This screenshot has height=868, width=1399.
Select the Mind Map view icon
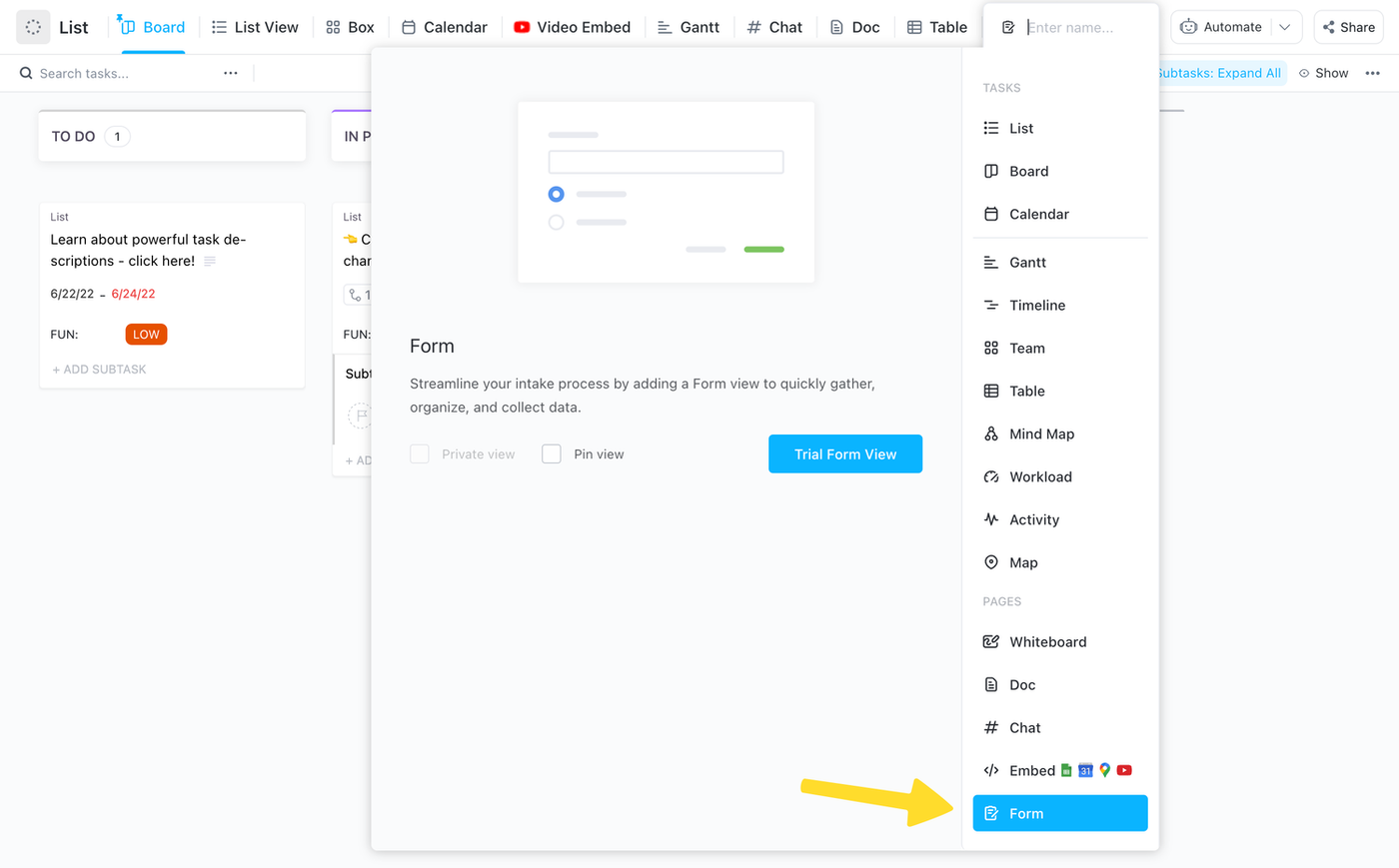(989, 434)
